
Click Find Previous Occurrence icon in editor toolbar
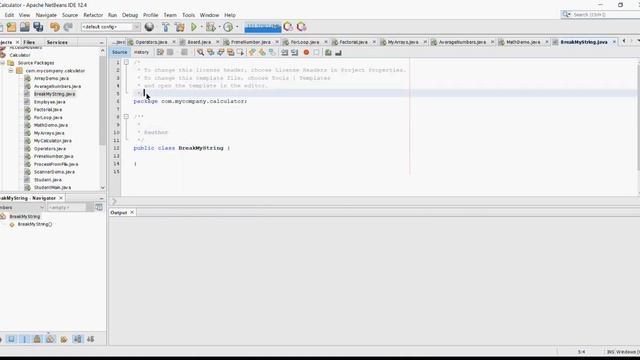click(x=211, y=52)
